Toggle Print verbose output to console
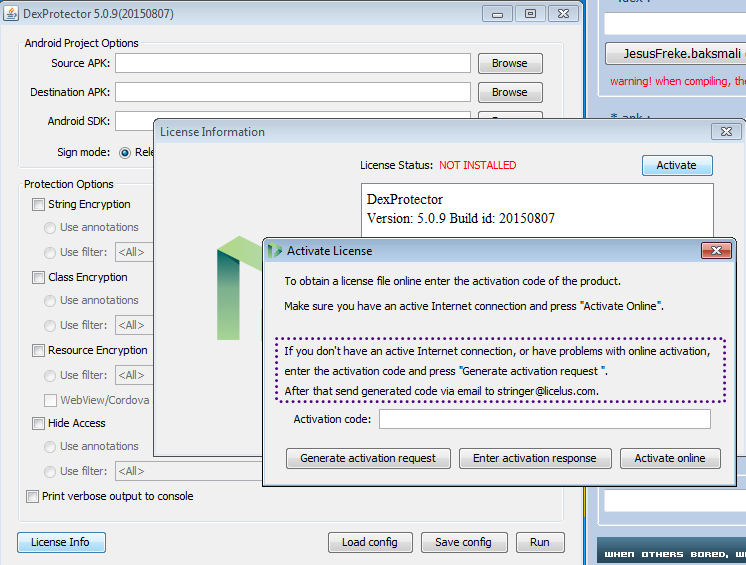Screen dimensions: 746x565 (x=32, y=497)
